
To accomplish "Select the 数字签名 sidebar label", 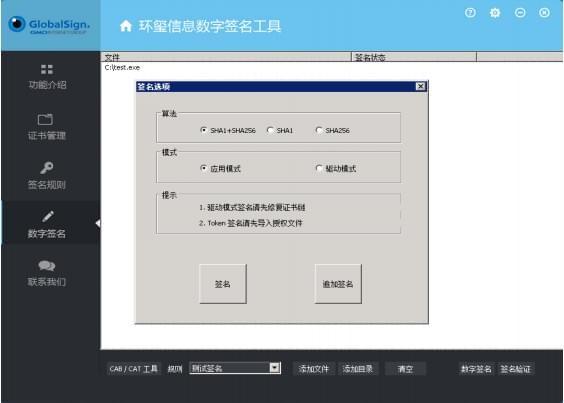I will (47, 234).
